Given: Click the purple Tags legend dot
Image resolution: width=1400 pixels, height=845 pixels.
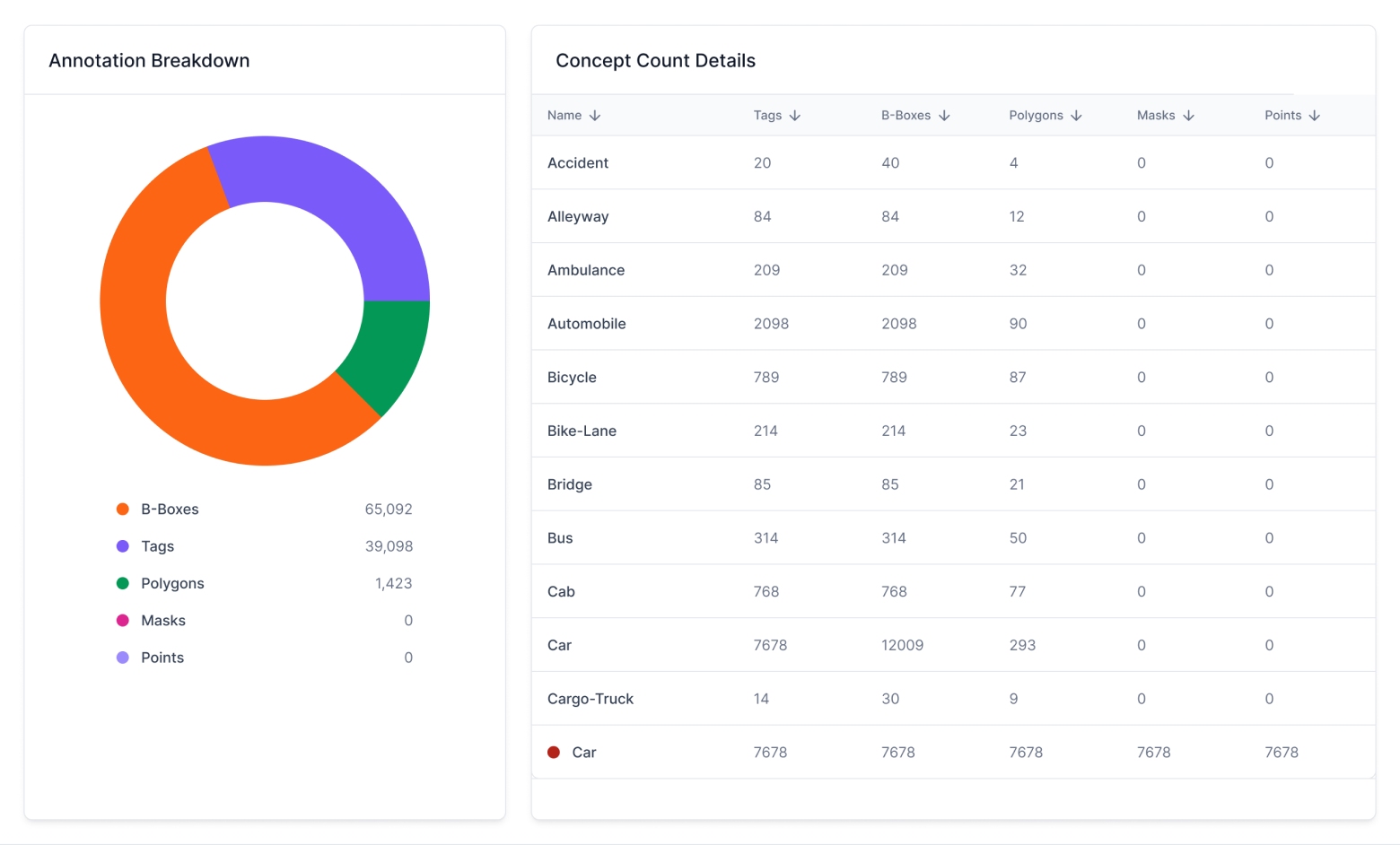Looking at the screenshot, I should pyautogui.click(x=123, y=546).
